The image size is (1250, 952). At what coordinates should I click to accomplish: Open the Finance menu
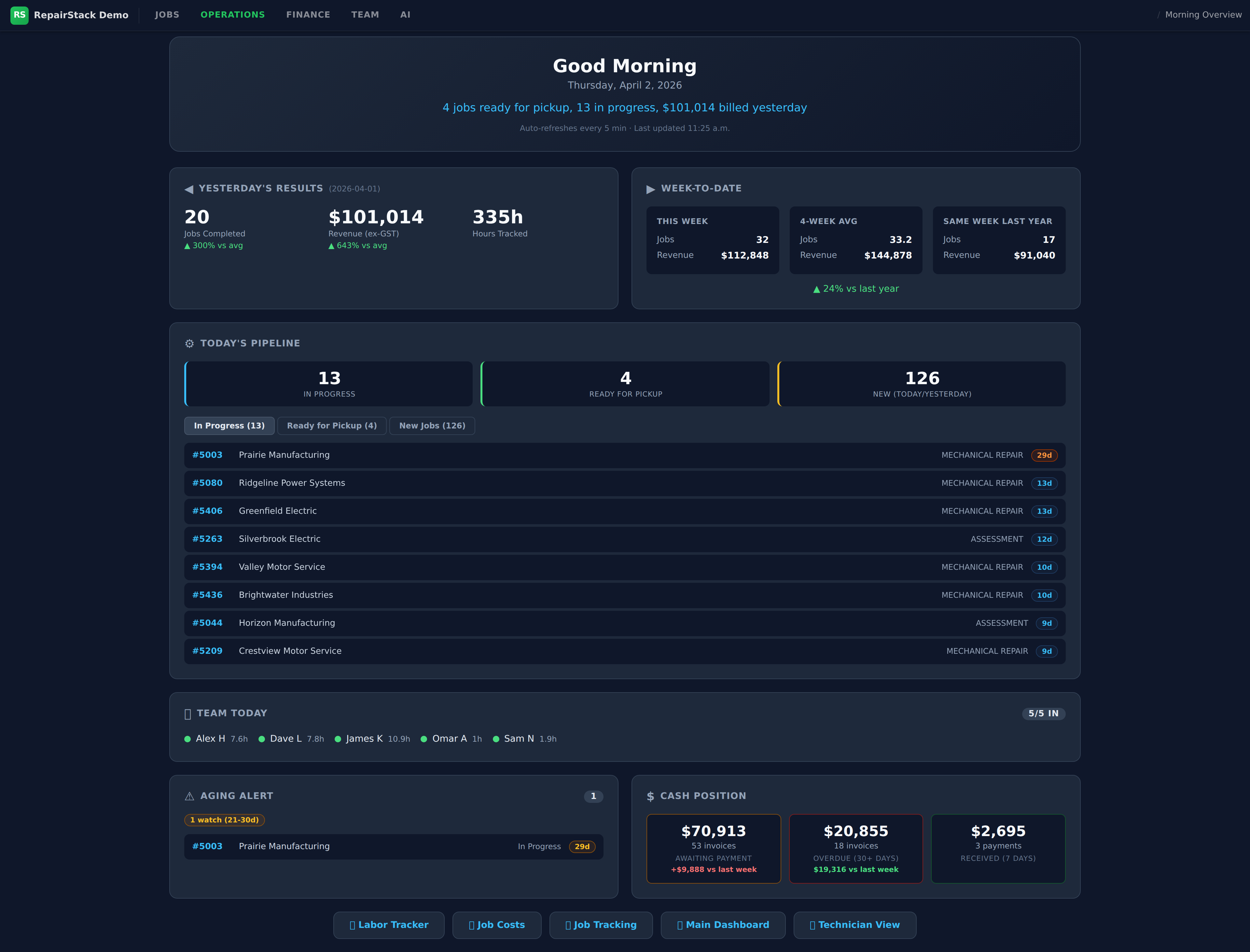(x=308, y=15)
